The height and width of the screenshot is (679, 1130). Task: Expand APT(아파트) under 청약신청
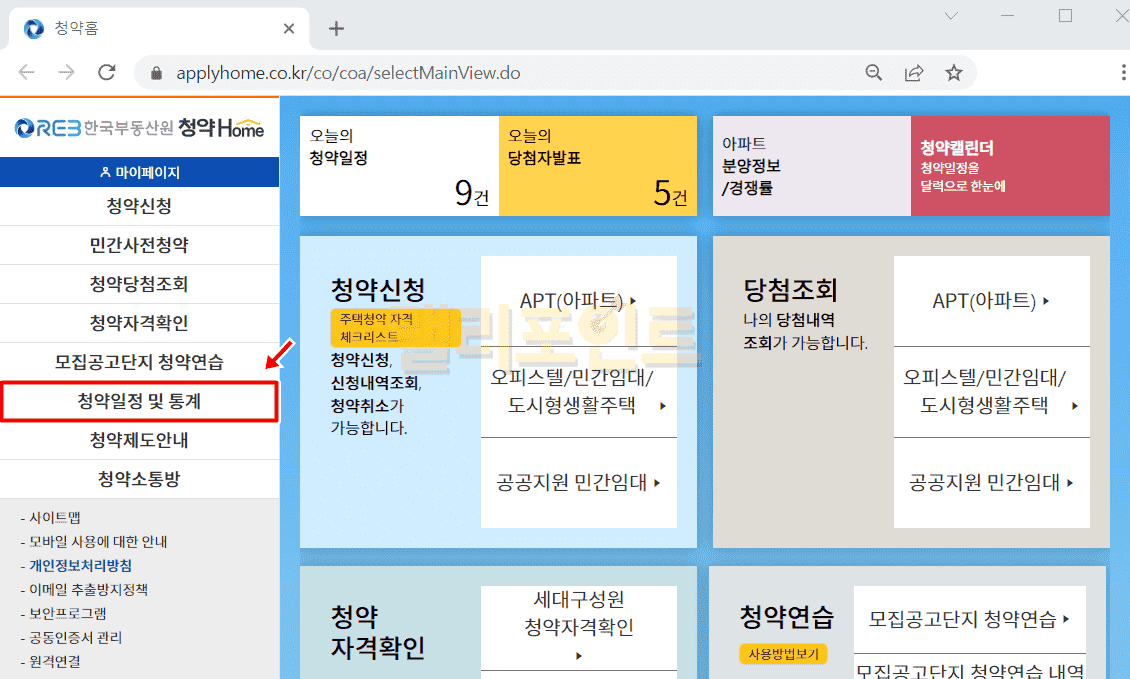(x=578, y=301)
